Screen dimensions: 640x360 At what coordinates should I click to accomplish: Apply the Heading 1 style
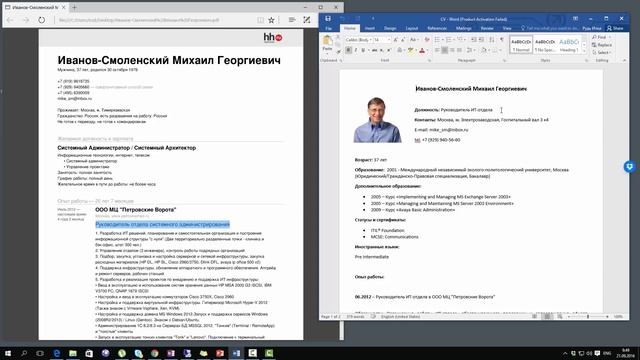pos(569,44)
